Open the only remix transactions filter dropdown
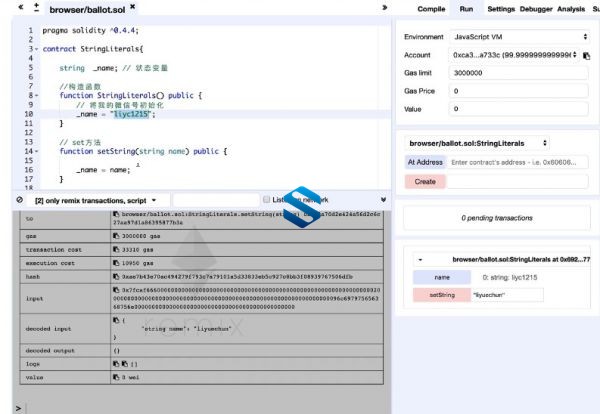Screen dimensions: 600x414 pos(95,200)
